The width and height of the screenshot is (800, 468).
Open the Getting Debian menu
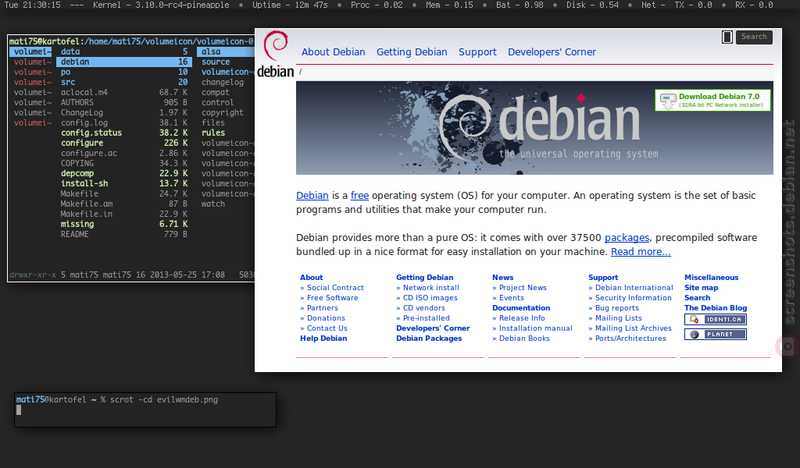[x=412, y=52]
